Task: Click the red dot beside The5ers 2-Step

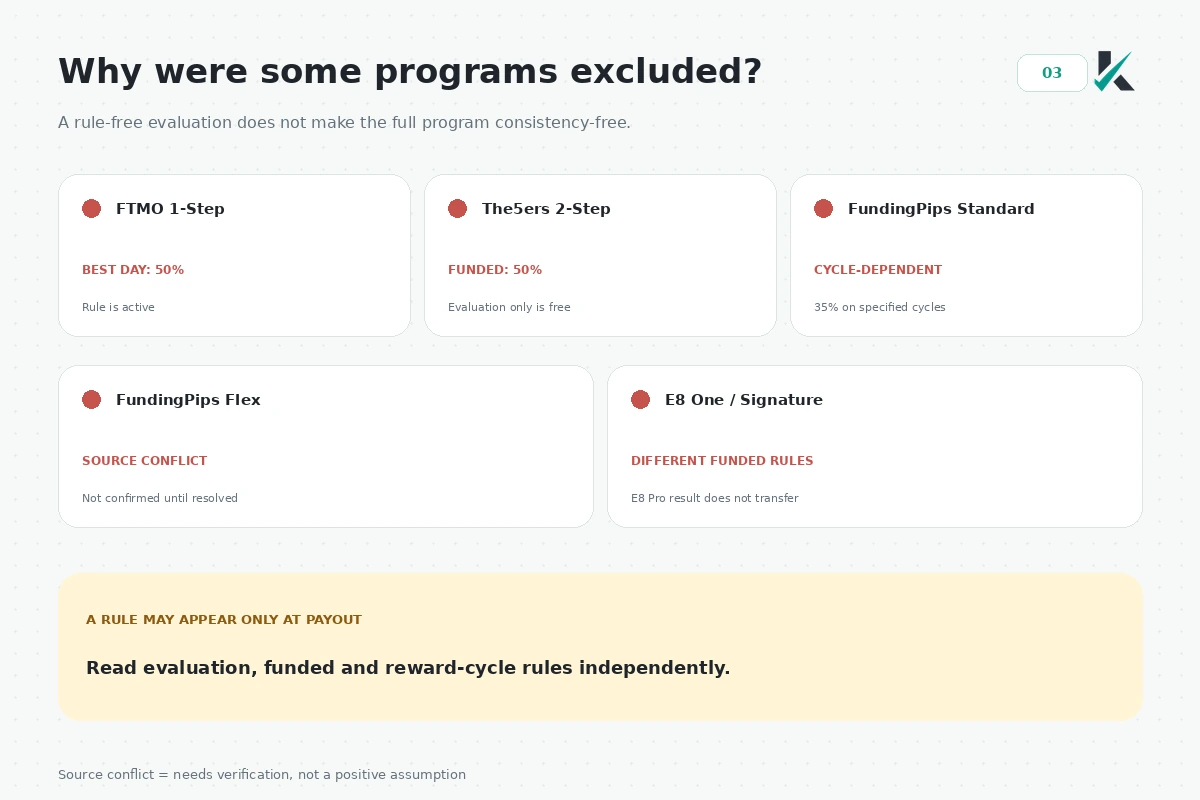Action: (457, 209)
